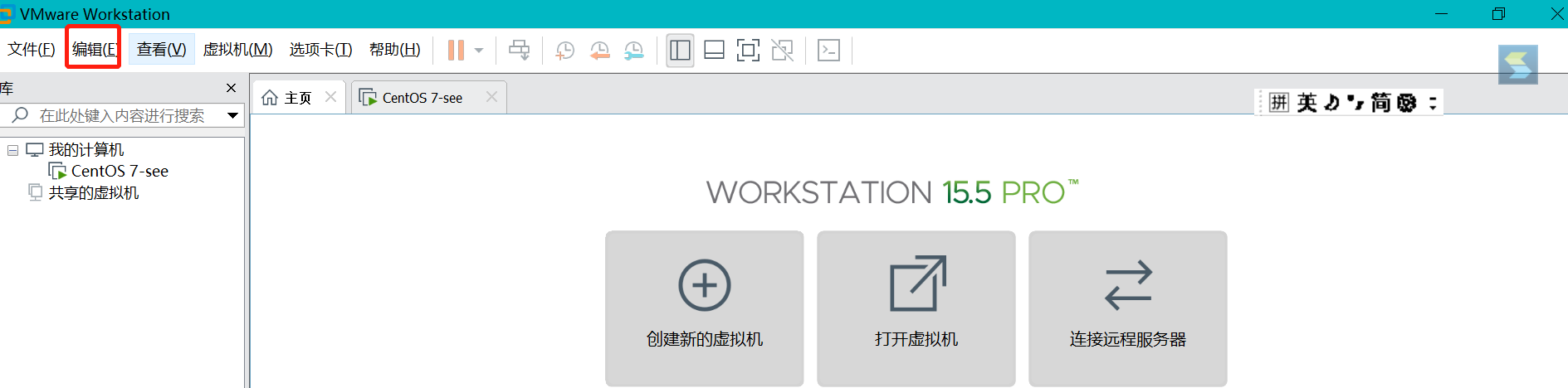Toggle the thumbnail bar view button
Viewport: 1568px width, 388px height.
point(714,50)
